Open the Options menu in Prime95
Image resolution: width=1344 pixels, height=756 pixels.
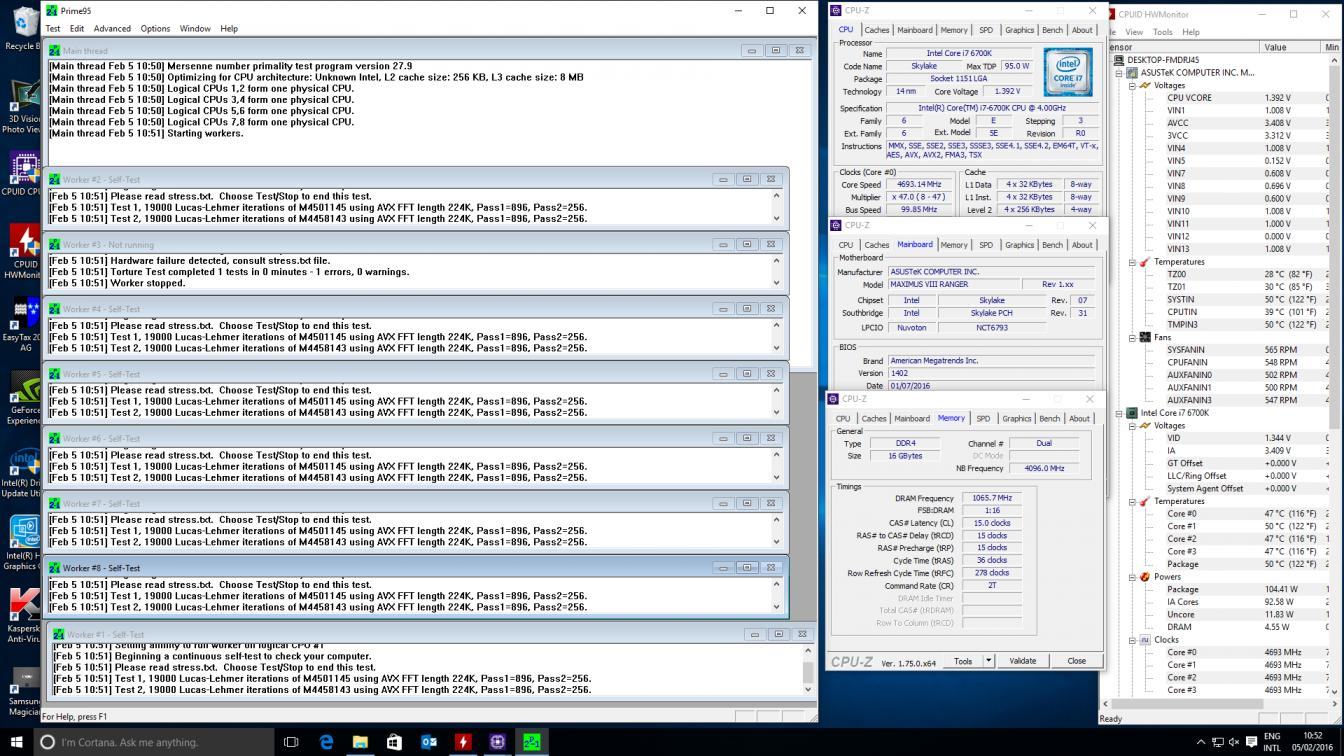pos(155,29)
